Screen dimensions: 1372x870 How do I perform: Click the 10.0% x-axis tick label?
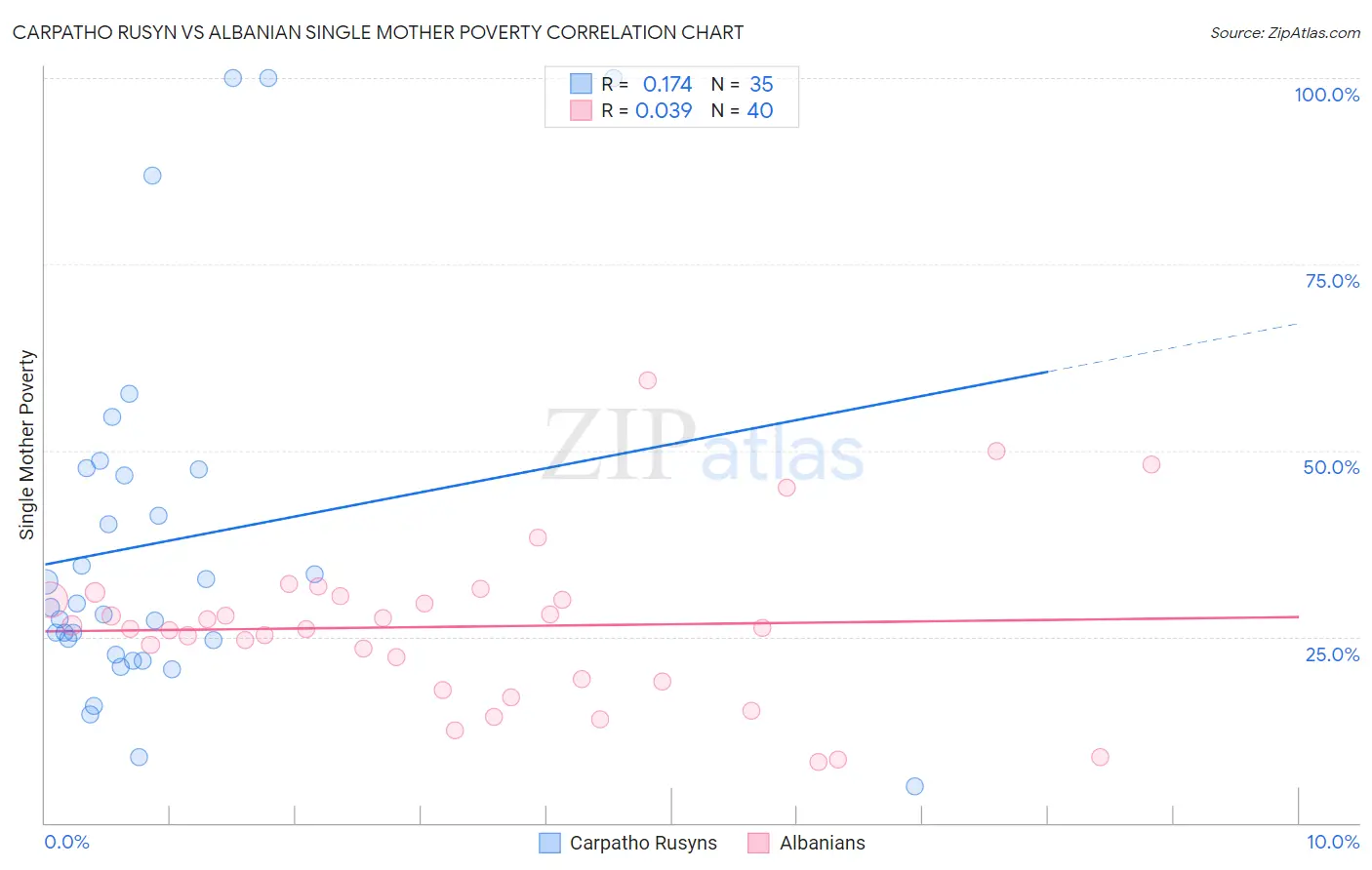(1333, 842)
